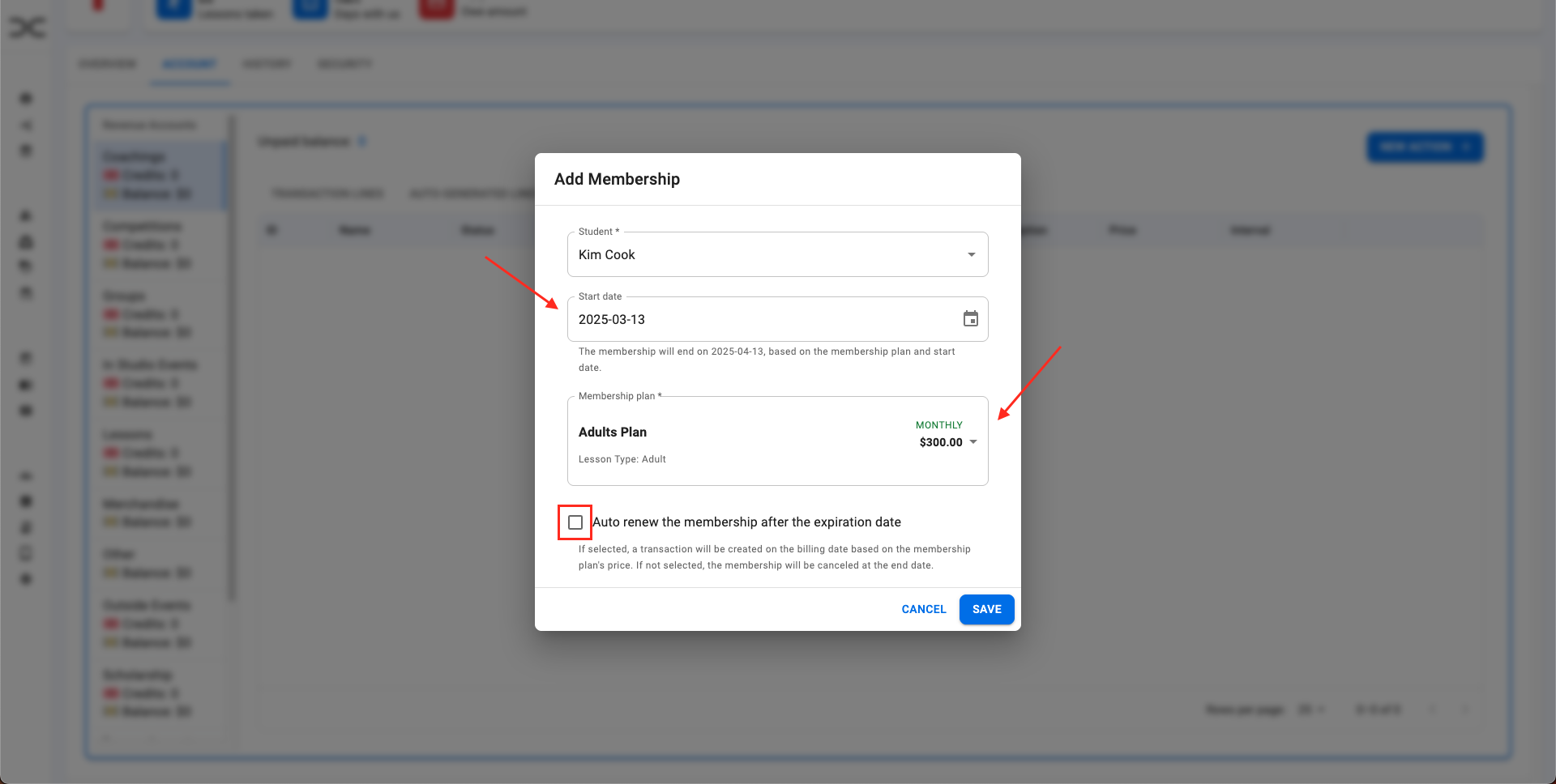Go to next page of the table
Image resolution: width=1556 pixels, height=784 pixels.
coord(1464,709)
